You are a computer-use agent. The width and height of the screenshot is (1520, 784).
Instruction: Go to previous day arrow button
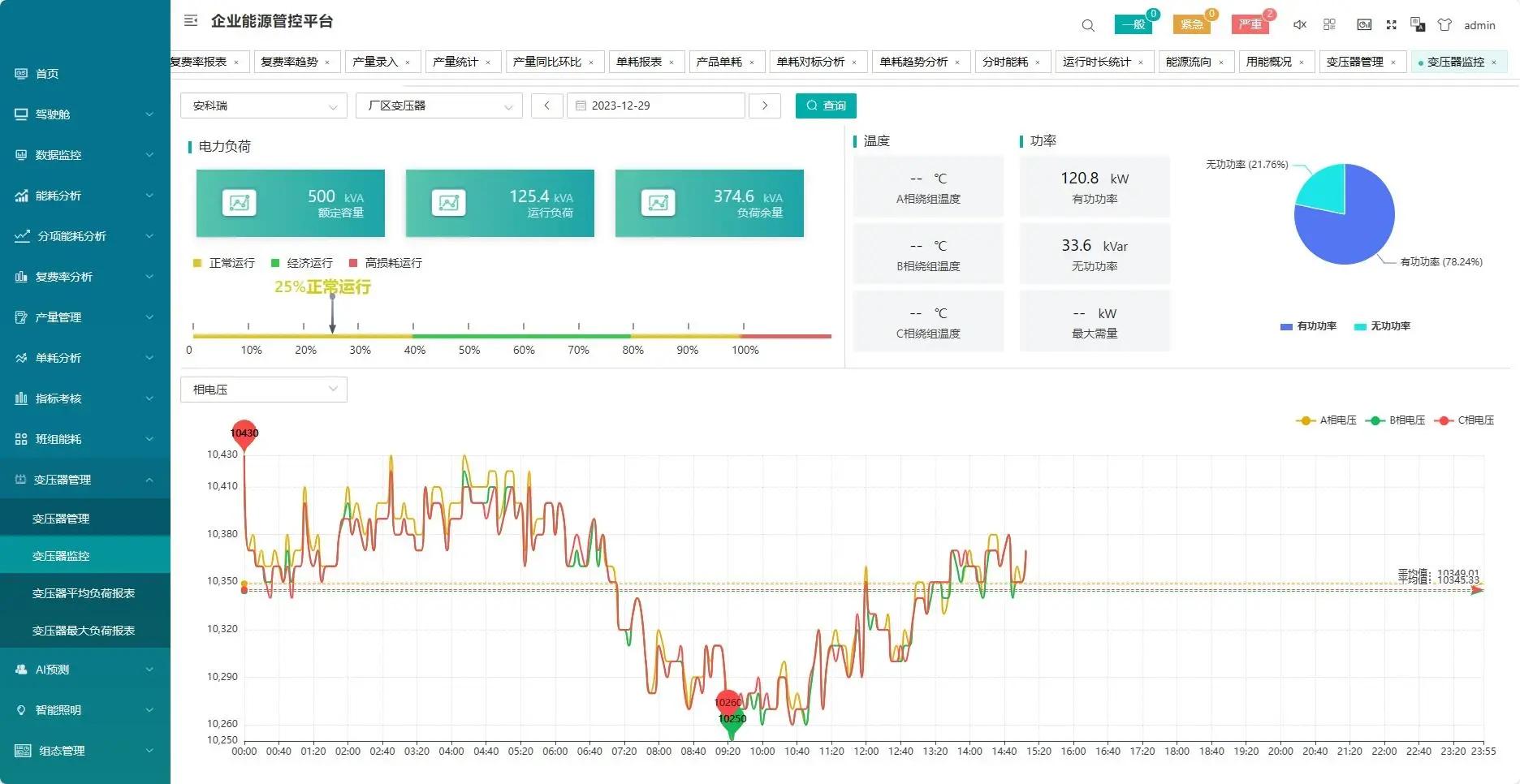547,106
